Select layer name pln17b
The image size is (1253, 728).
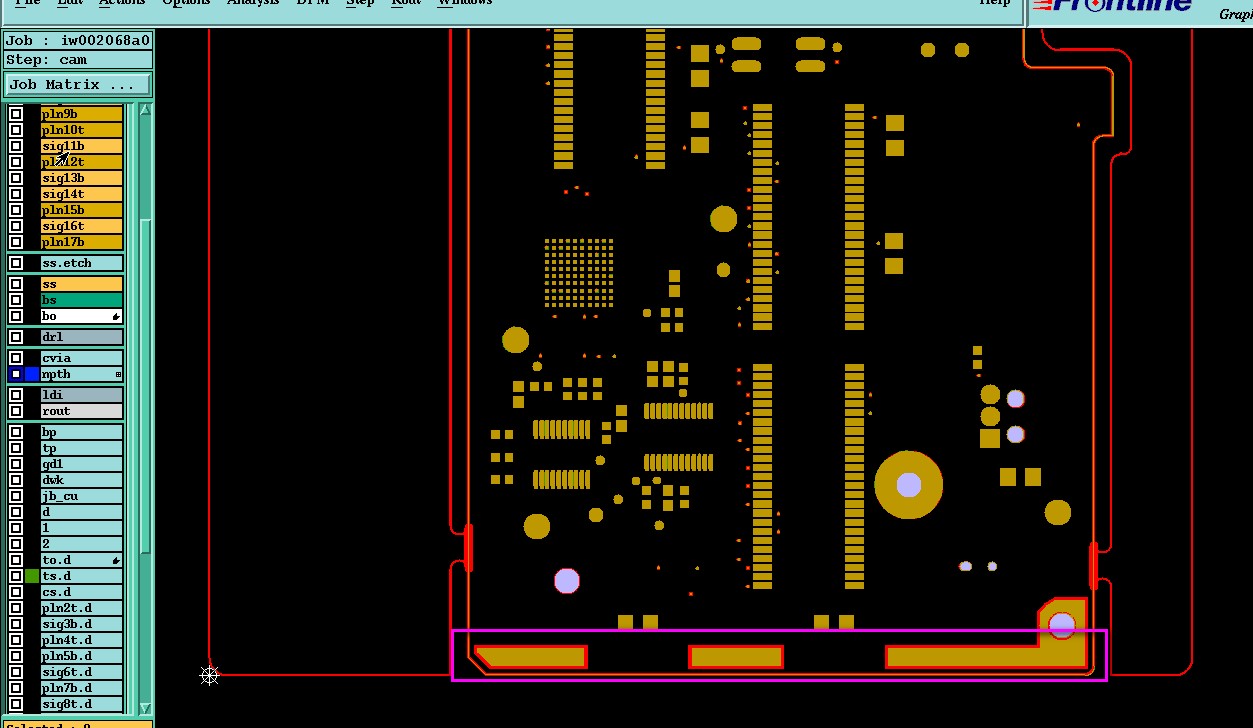[81, 242]
